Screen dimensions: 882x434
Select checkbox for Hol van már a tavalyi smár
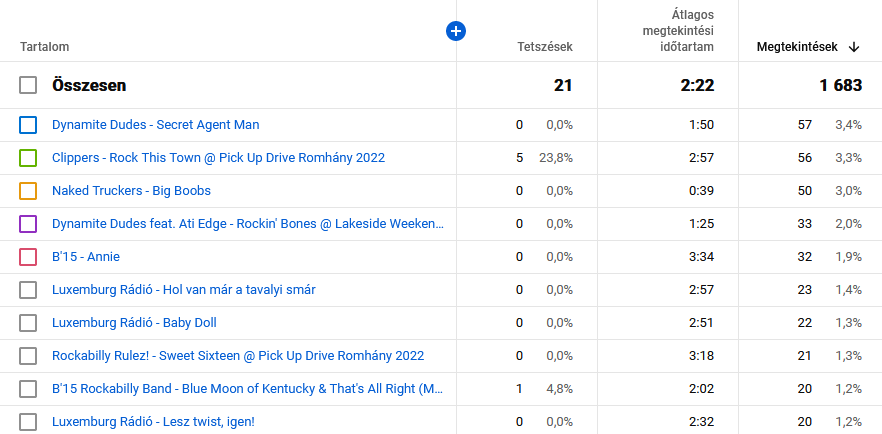(28, 290)
